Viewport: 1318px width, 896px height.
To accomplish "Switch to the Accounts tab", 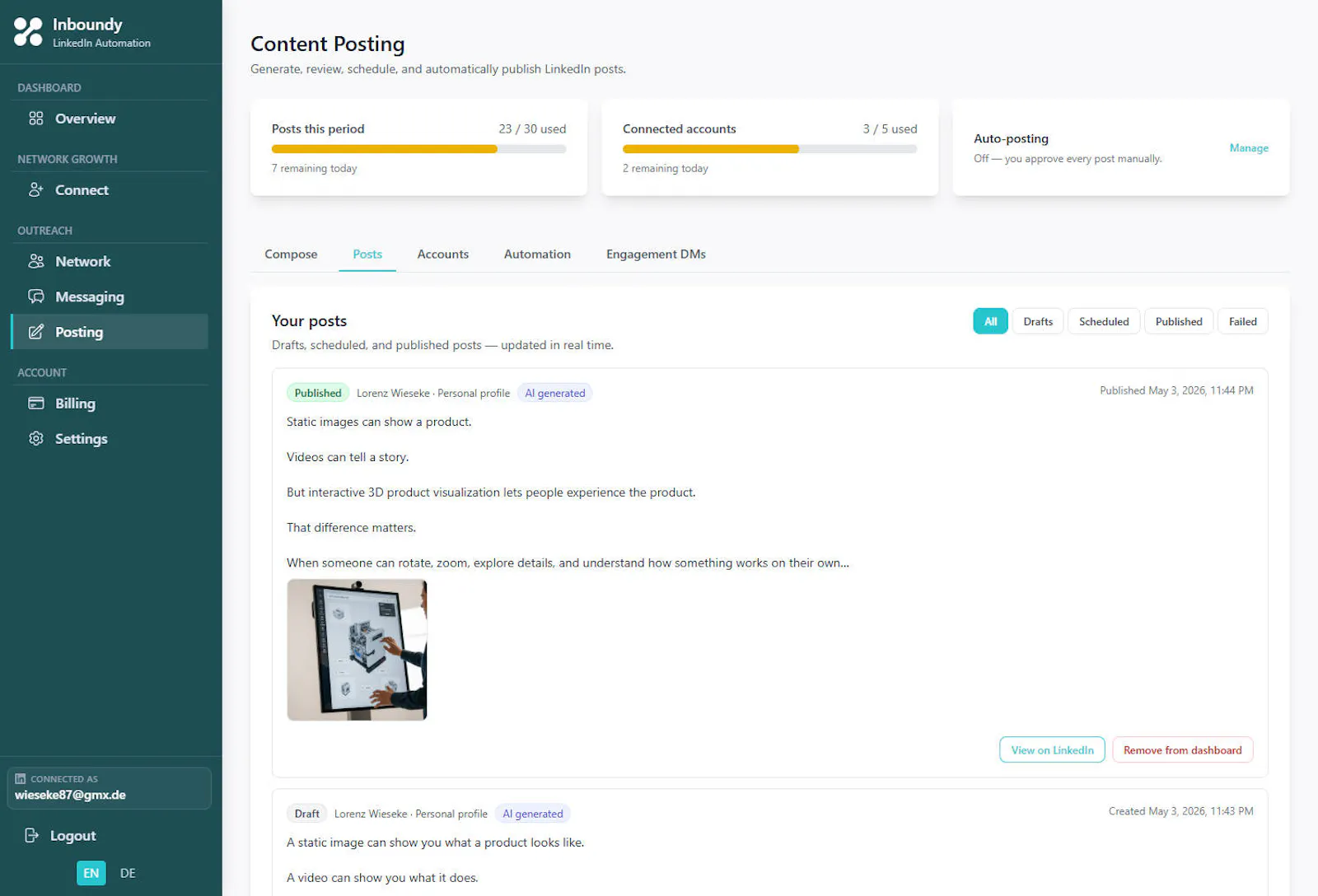I will [x=443, y=254].
